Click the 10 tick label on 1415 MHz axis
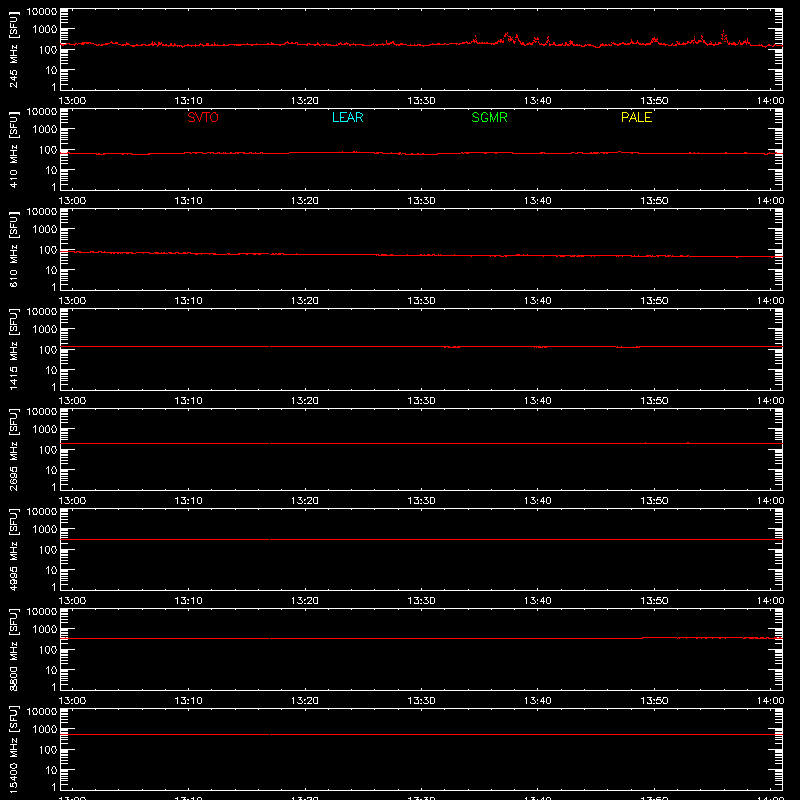Image resolution: width=800 pixels, height=800 pixels. pyautogui.click(x=52, y=370)
